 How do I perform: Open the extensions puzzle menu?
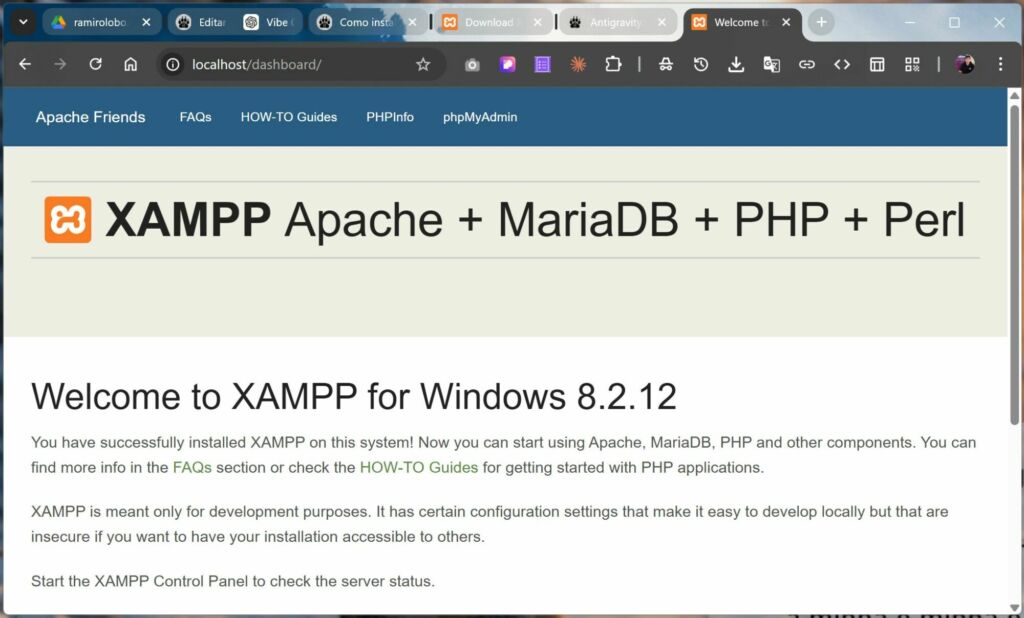pos(613,64)
